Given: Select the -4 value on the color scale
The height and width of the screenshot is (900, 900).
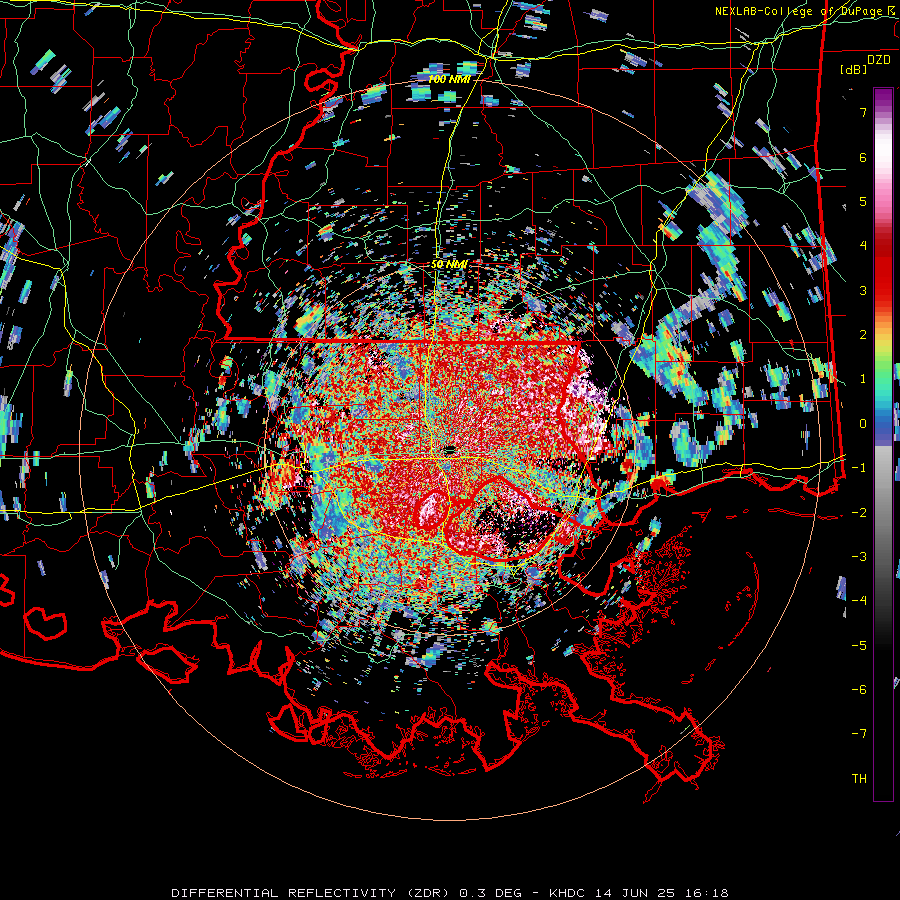Looking at the screenshot, I should pos(859,601).
